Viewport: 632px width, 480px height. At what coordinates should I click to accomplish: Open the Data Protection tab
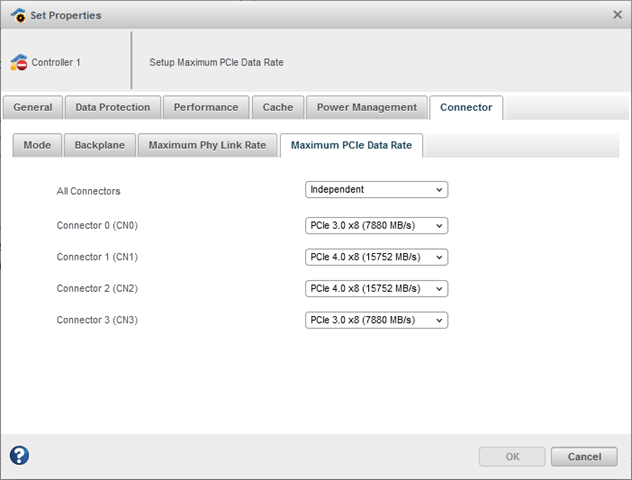(113, 107)
